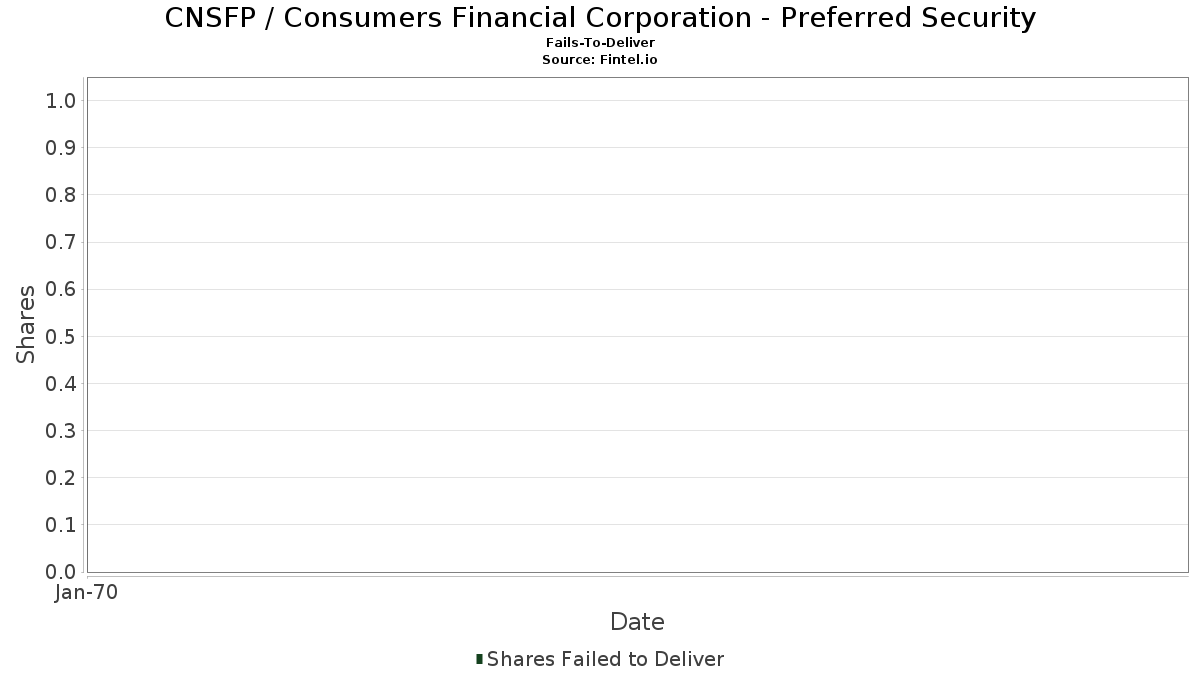
Task: Click the CNSFP Consumers Financial Corporation chart title
Action: coord(600,18)
